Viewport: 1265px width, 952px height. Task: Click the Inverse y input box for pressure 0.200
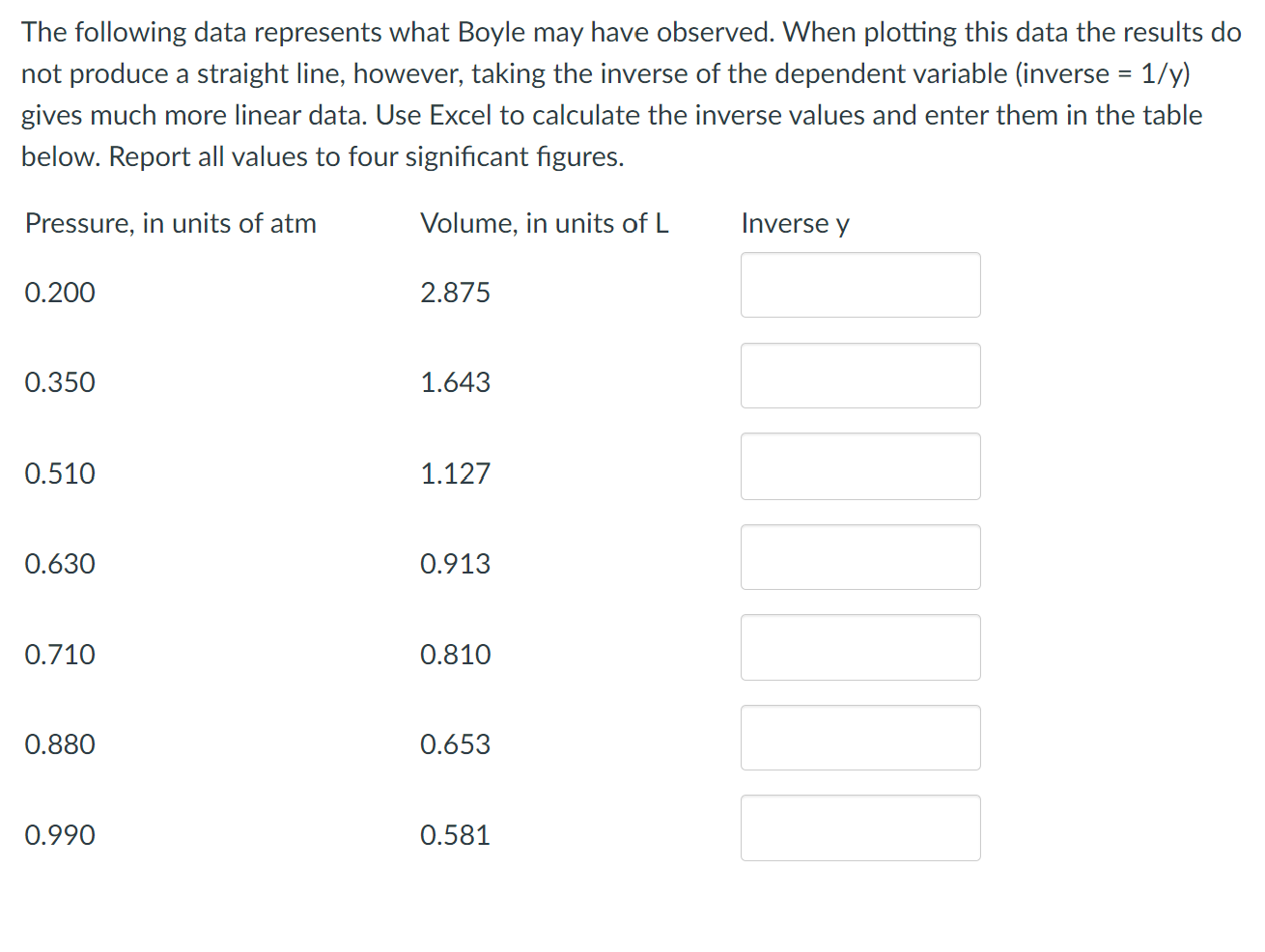(x=859, y=285)
